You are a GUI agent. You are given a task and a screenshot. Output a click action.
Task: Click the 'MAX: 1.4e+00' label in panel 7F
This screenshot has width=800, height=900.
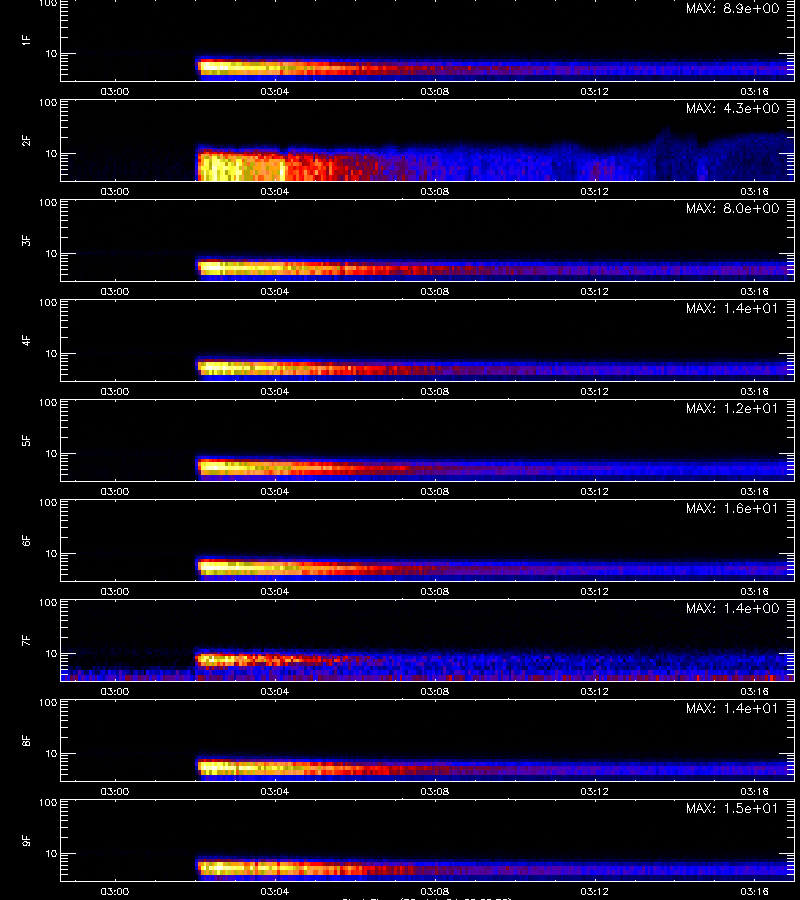click(732, 608)
